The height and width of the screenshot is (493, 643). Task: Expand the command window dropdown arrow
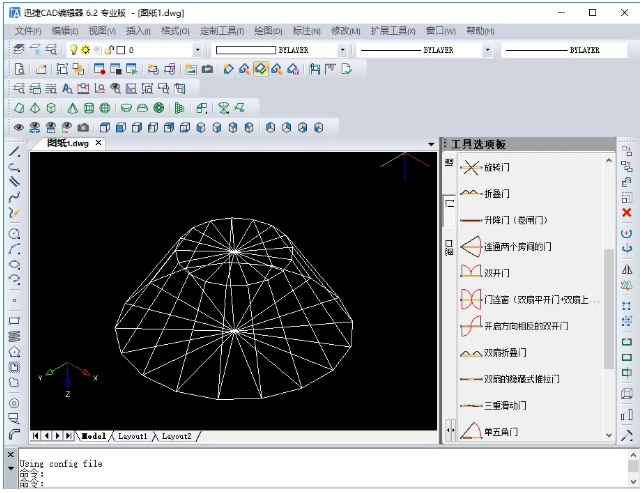11,468
